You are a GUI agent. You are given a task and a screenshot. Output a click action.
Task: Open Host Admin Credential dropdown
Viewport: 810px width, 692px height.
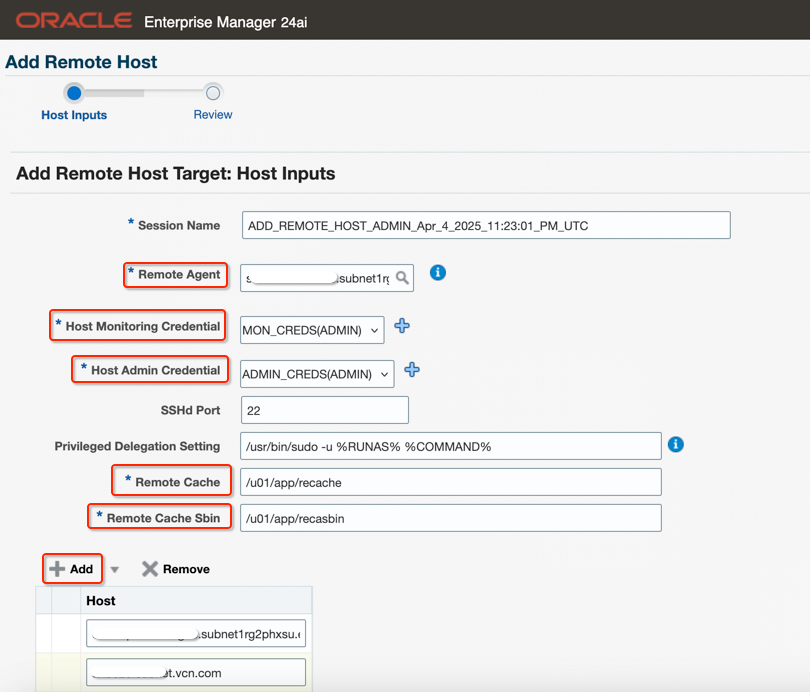[317, 374]
